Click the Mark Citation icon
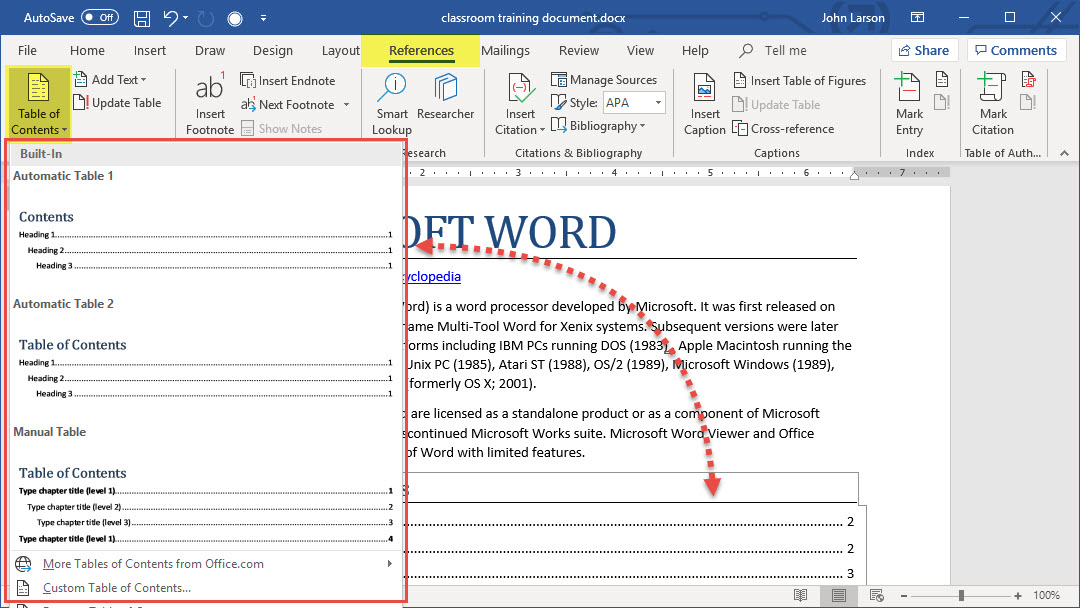1080x608 pixels. 992,104
